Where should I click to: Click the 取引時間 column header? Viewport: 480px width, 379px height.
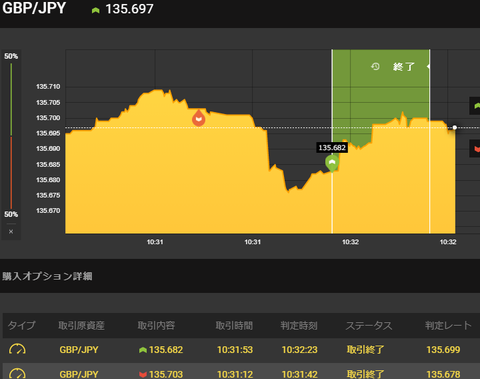[x=234, y=325]
